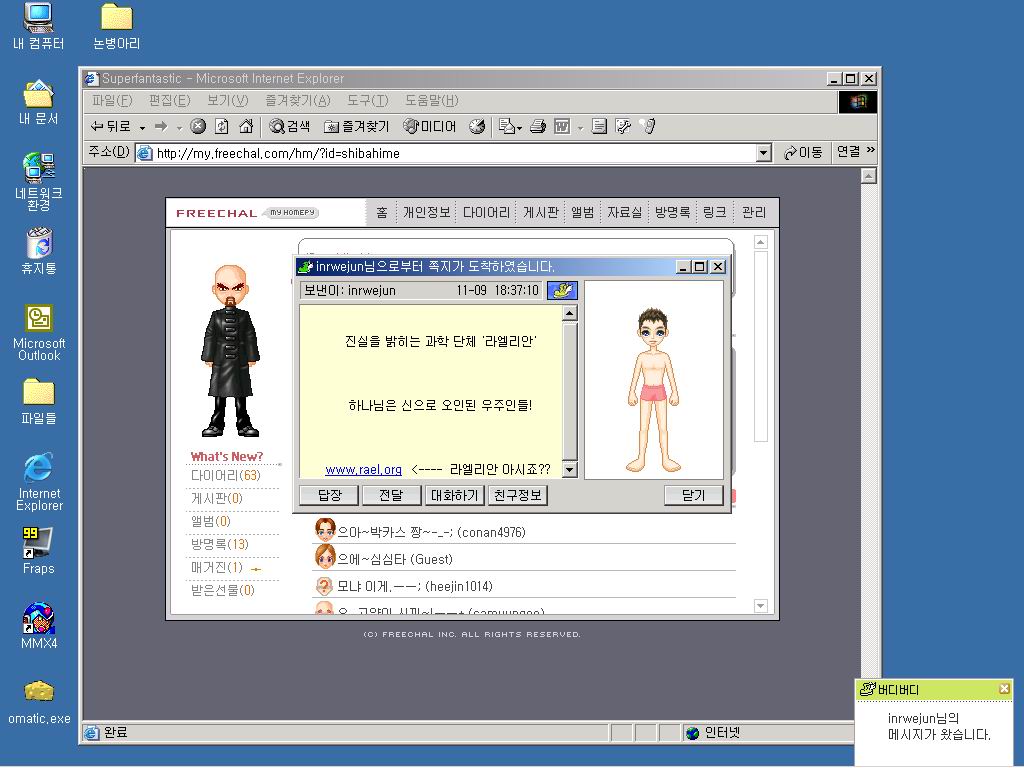Expand the address bar URL dropdown
The image size is (1024, 768).
pos(764,153)
